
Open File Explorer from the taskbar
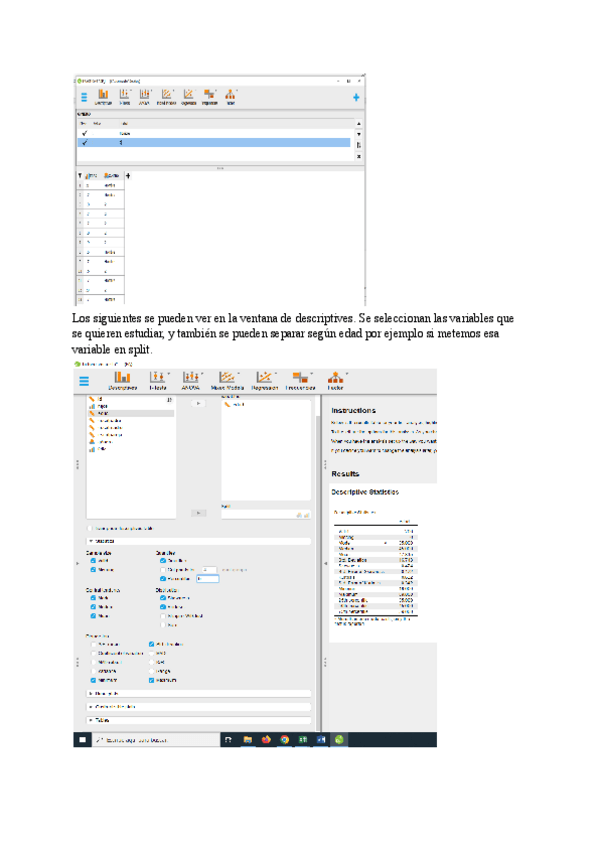pyautogui.click(x=248, y=740)
